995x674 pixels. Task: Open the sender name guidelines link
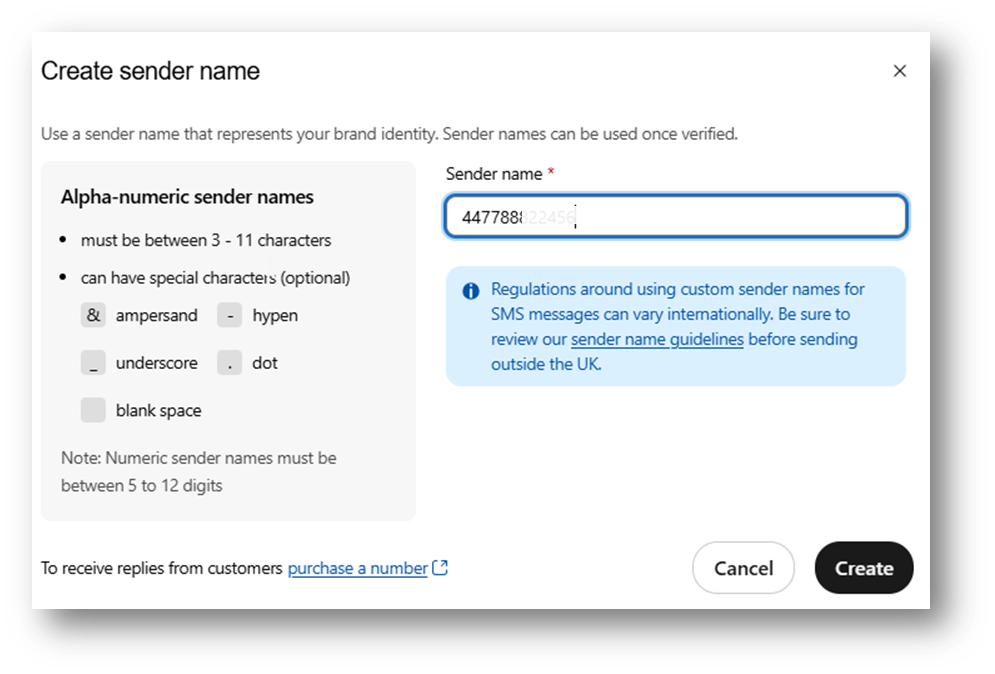(x=657, y=340)
